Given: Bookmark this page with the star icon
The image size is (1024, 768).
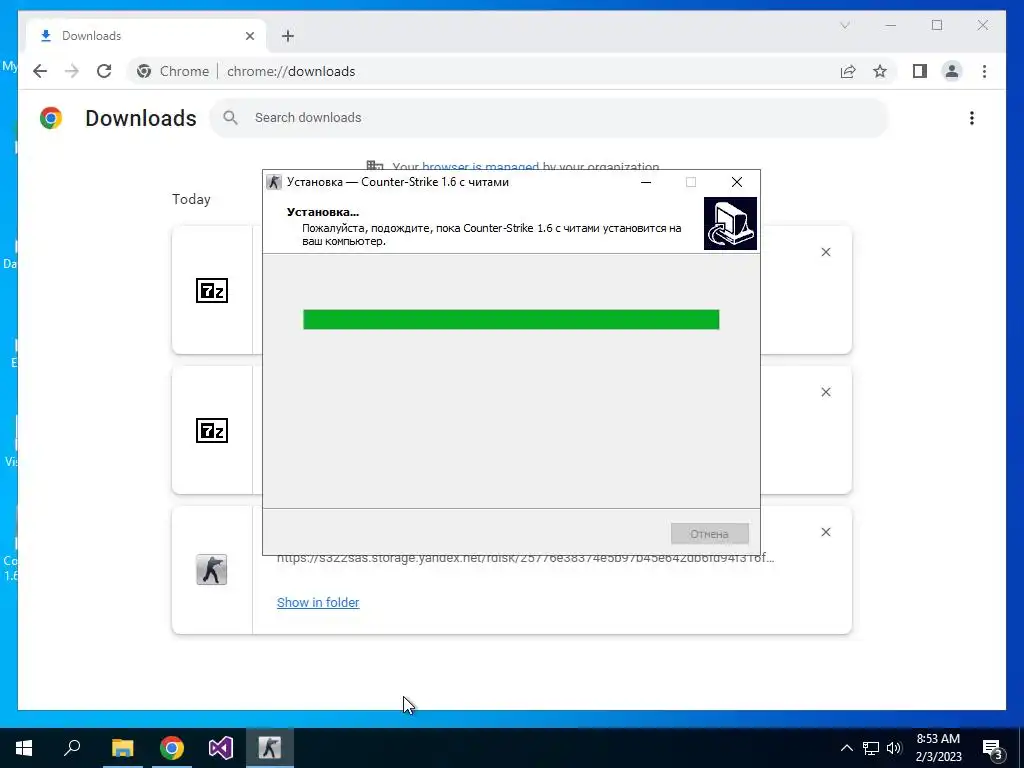Looking at the screenshot, I should coord(880,71).
